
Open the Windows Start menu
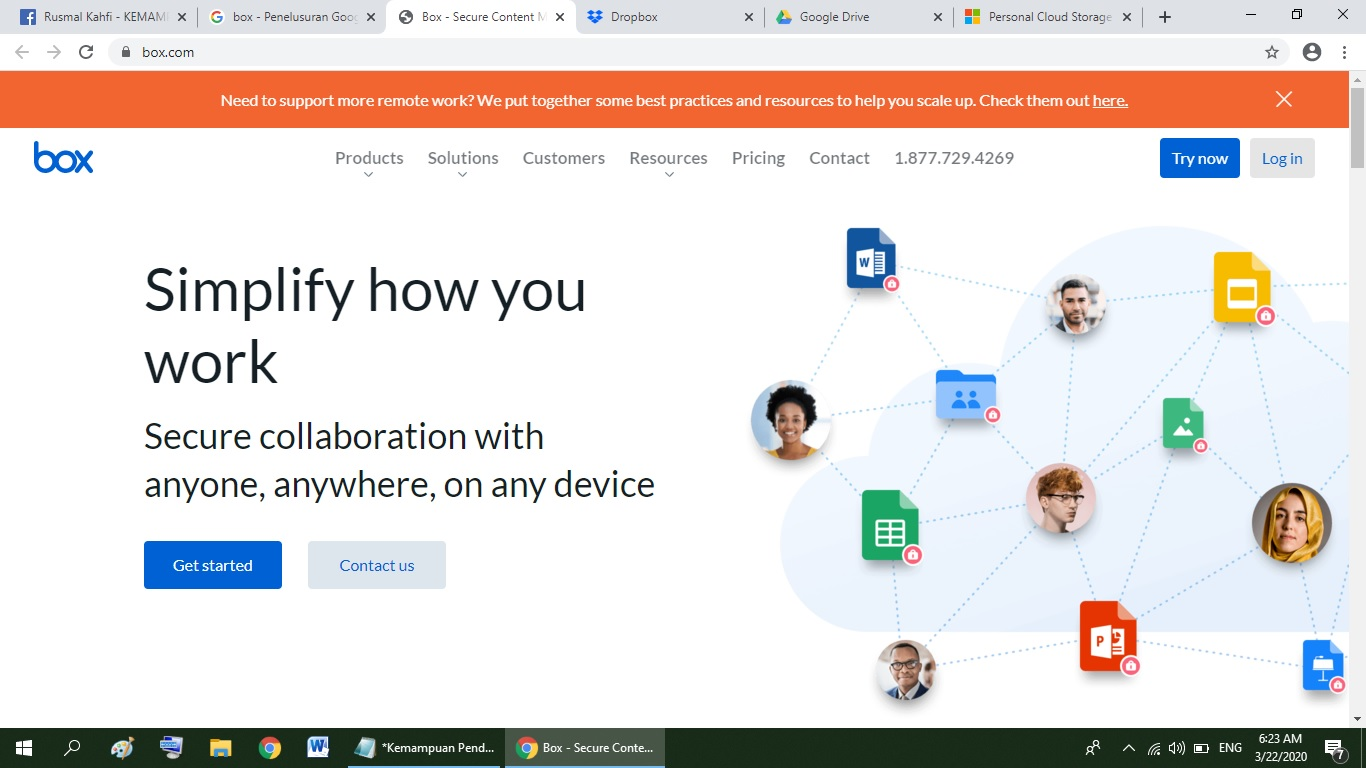[24, 747]
